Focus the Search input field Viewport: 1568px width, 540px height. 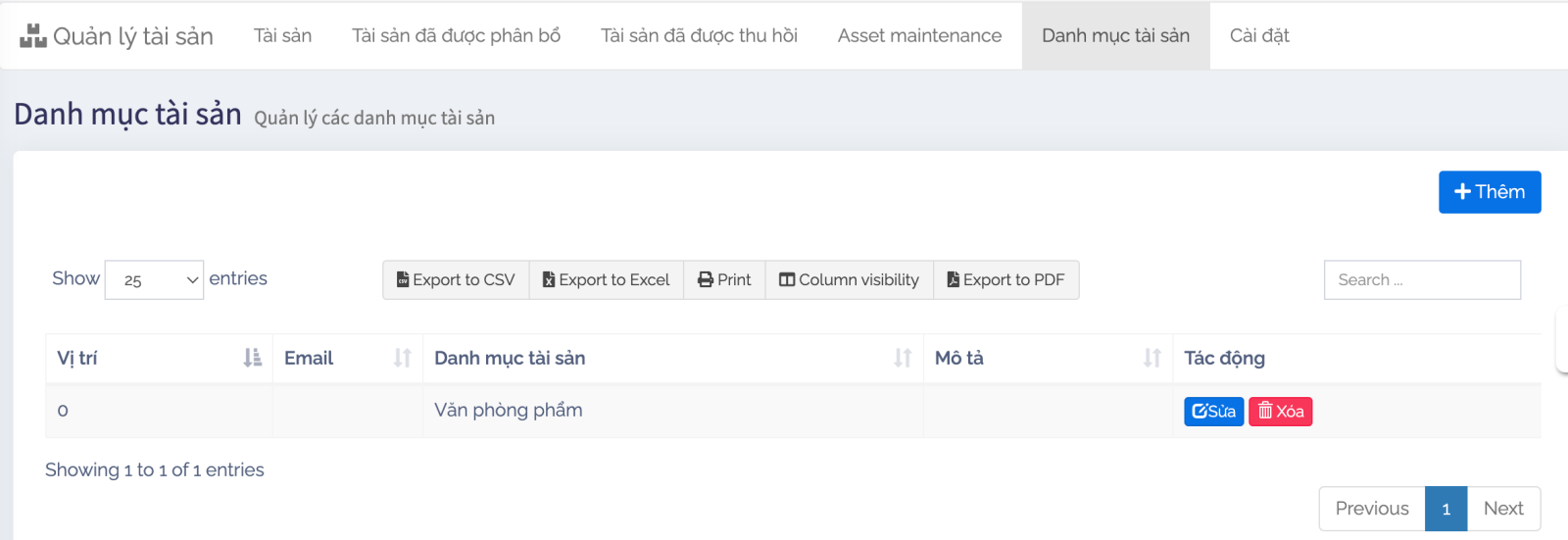pos(1422,280)
